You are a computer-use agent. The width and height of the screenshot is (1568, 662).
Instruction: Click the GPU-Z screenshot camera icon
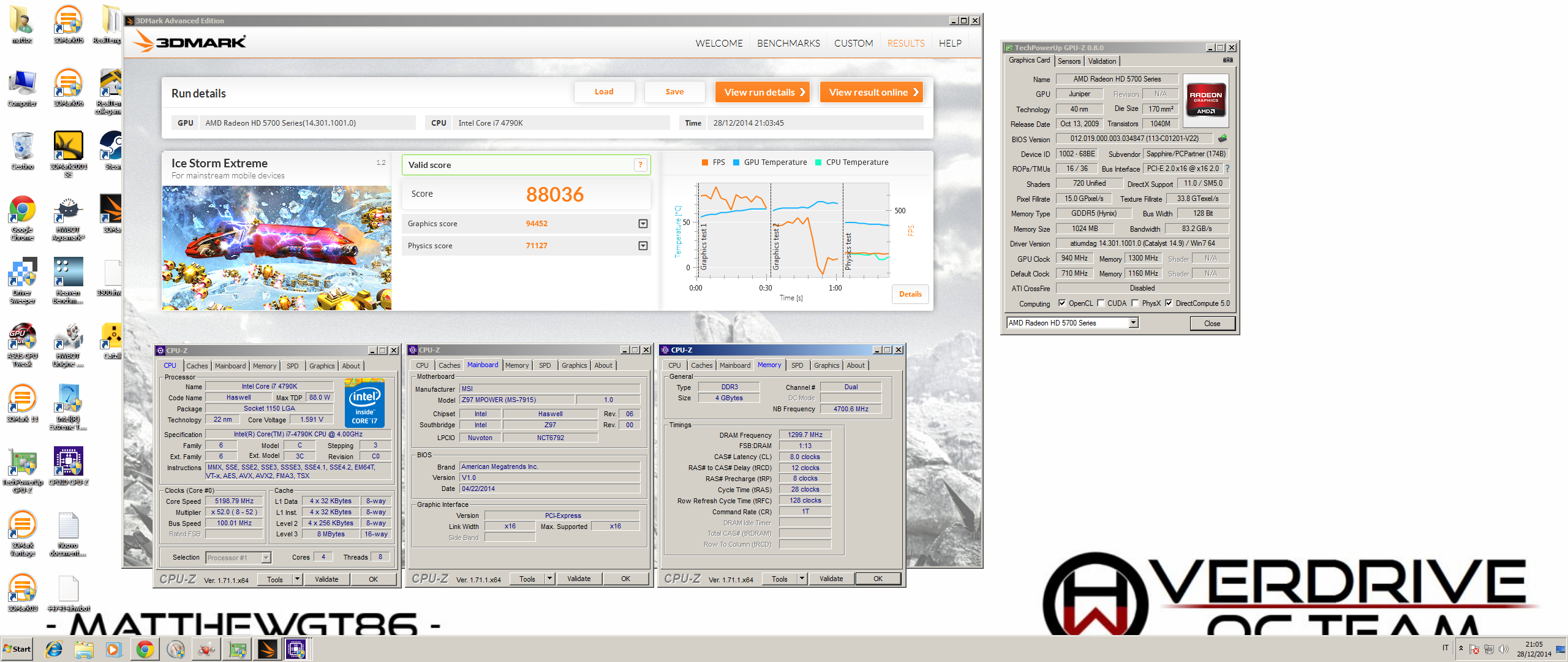1228,60
